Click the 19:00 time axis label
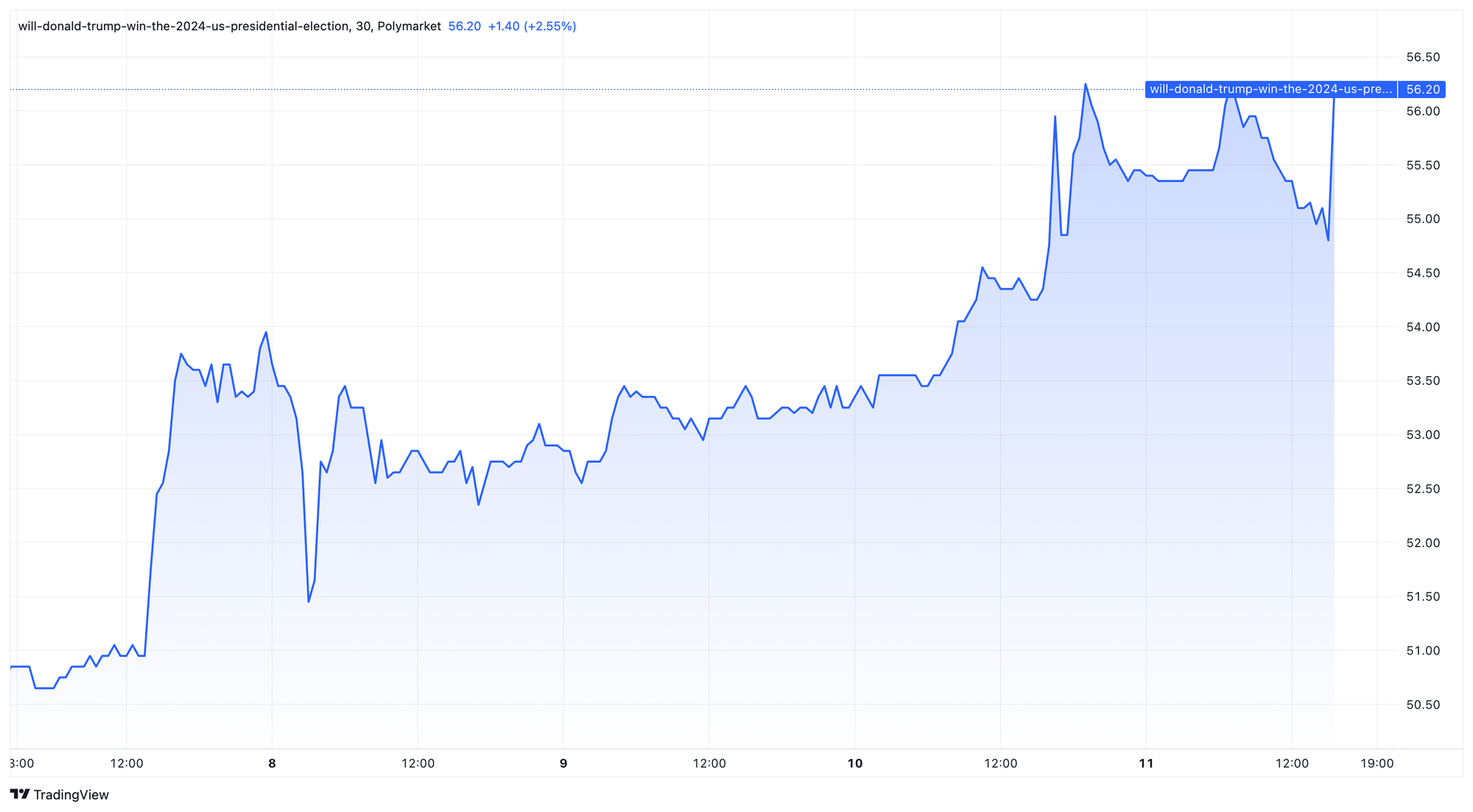The height and width of the screenshot is (812, 1473). [1377, 763]
